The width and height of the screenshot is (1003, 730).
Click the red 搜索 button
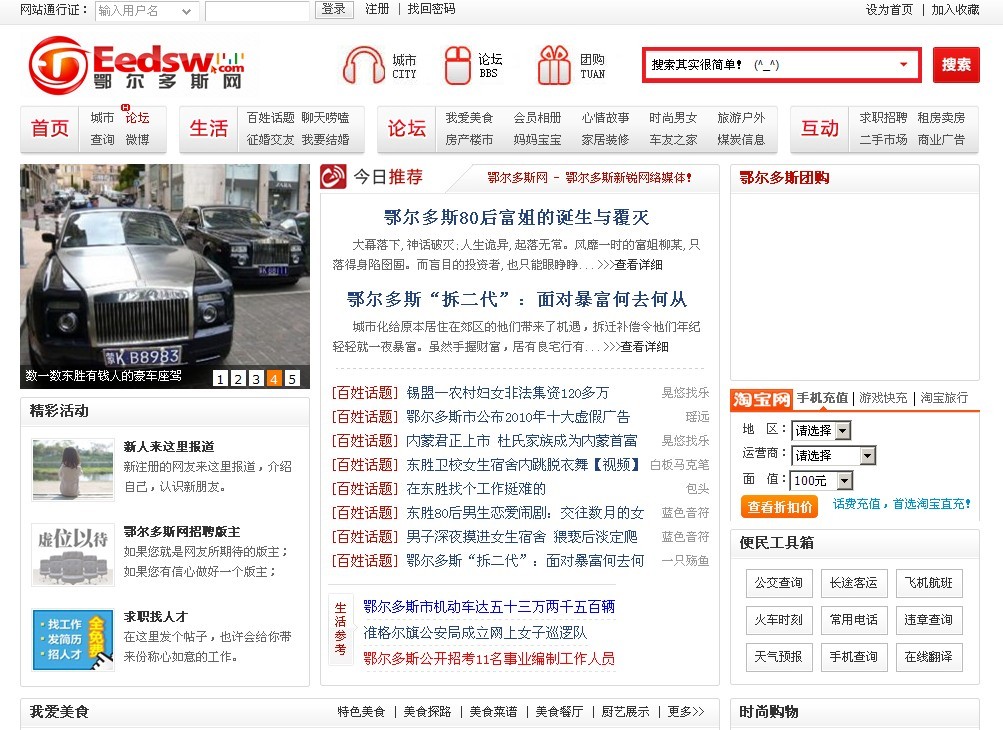point(956,65)
